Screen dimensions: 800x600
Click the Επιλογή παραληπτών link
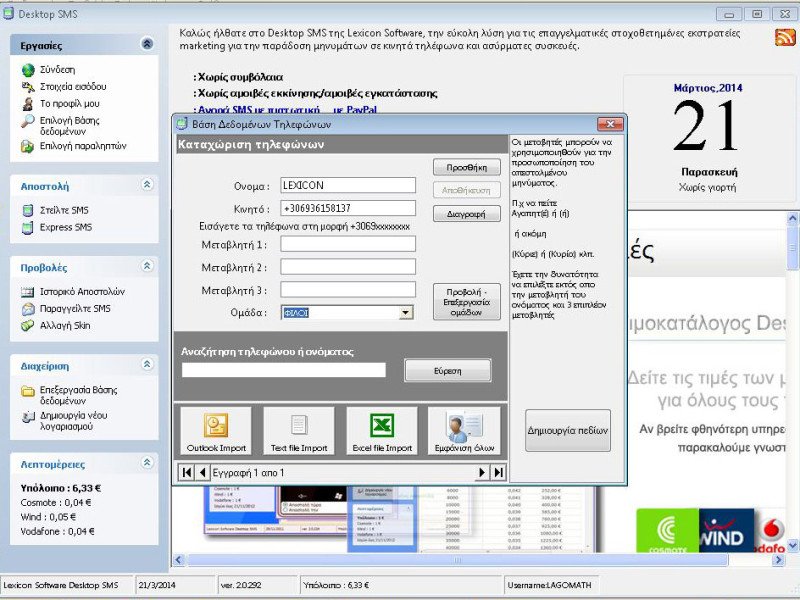pyautogui.click(x=83, y=146)
